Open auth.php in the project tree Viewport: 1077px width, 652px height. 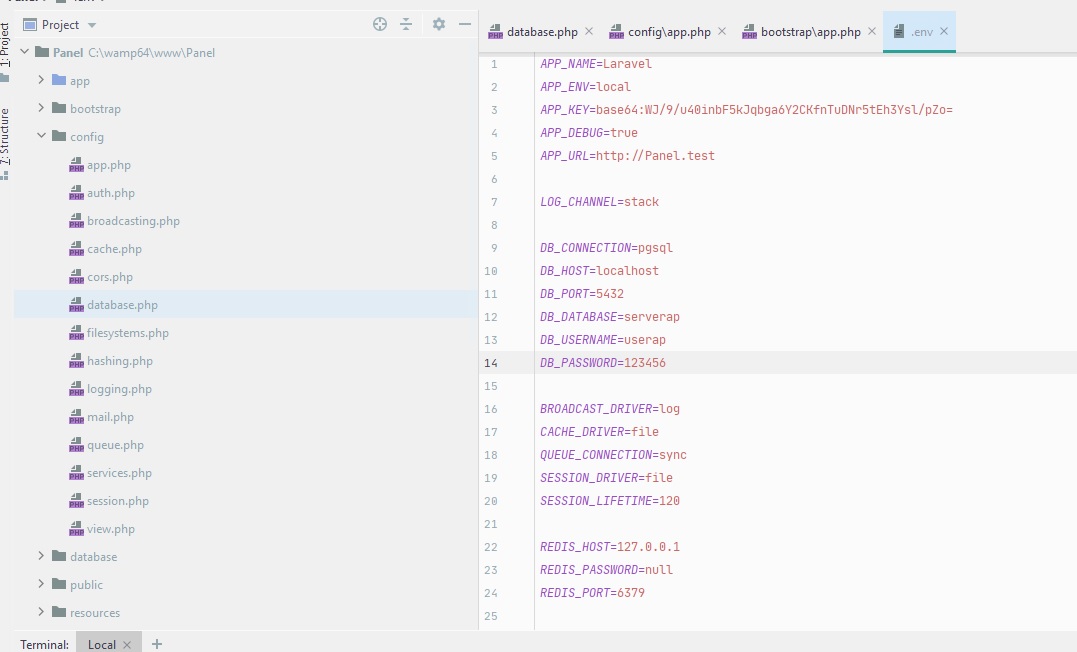110,193
